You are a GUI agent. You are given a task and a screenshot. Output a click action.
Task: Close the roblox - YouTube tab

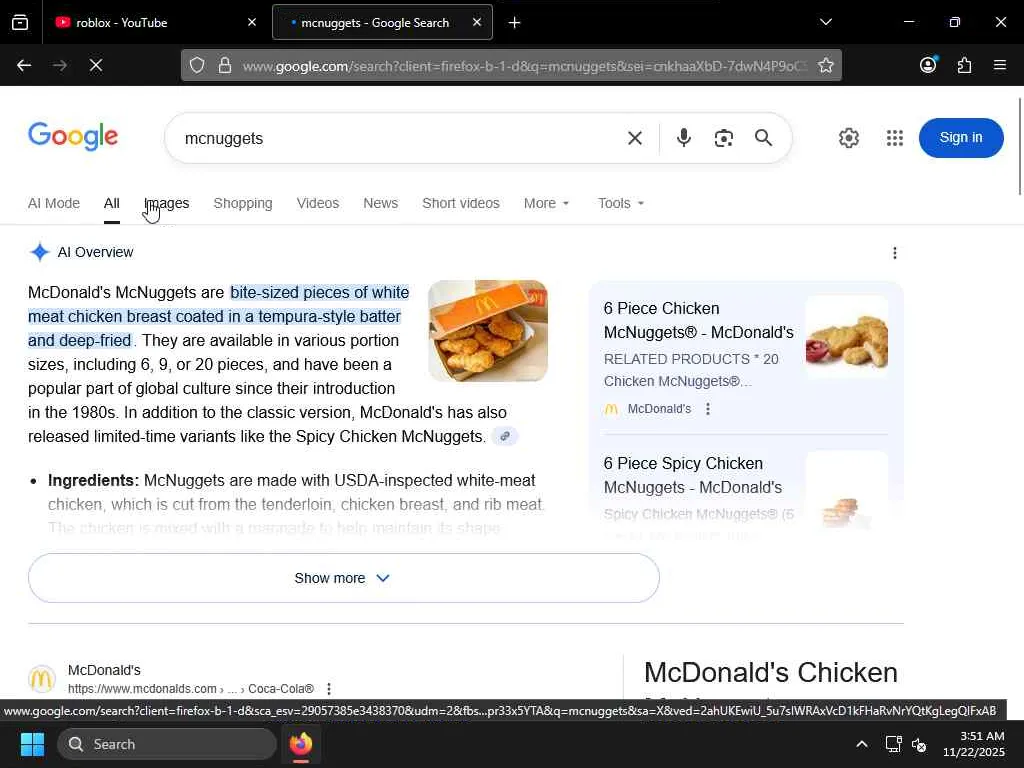point(252,22)
